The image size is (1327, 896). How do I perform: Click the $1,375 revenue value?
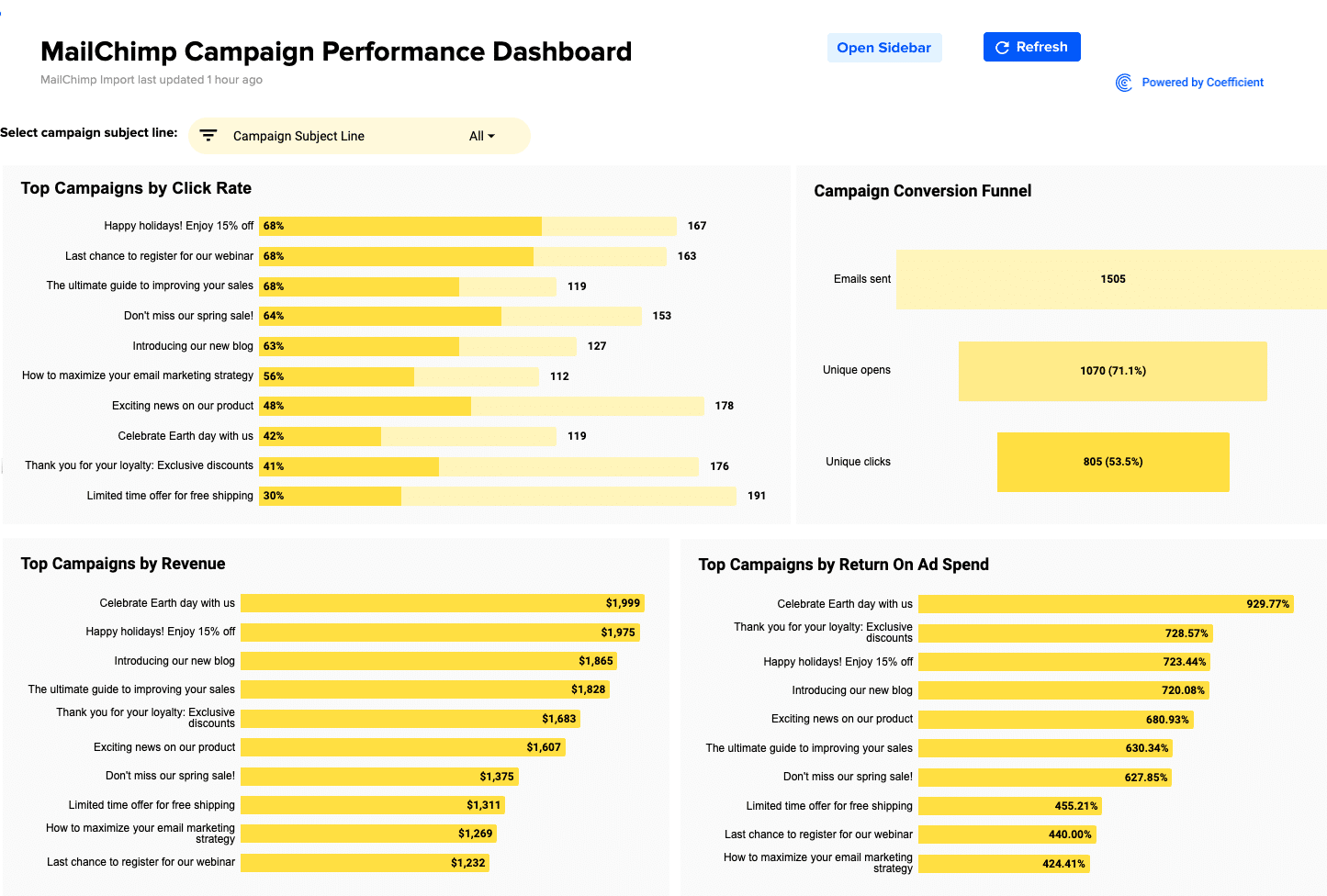coord(497,777)
